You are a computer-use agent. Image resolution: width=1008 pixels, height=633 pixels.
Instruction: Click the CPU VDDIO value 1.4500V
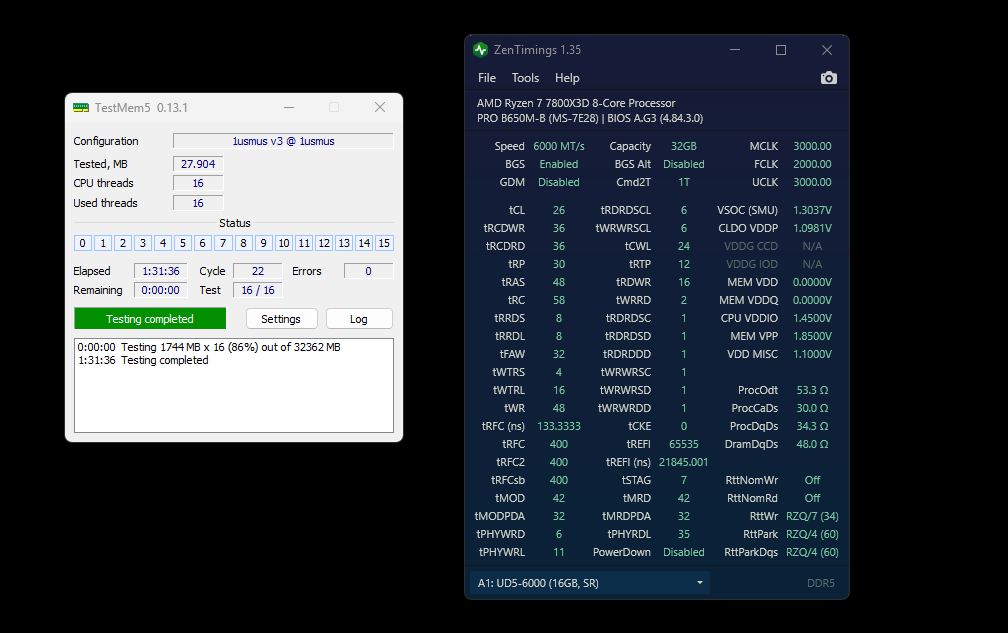click(812, 318)
